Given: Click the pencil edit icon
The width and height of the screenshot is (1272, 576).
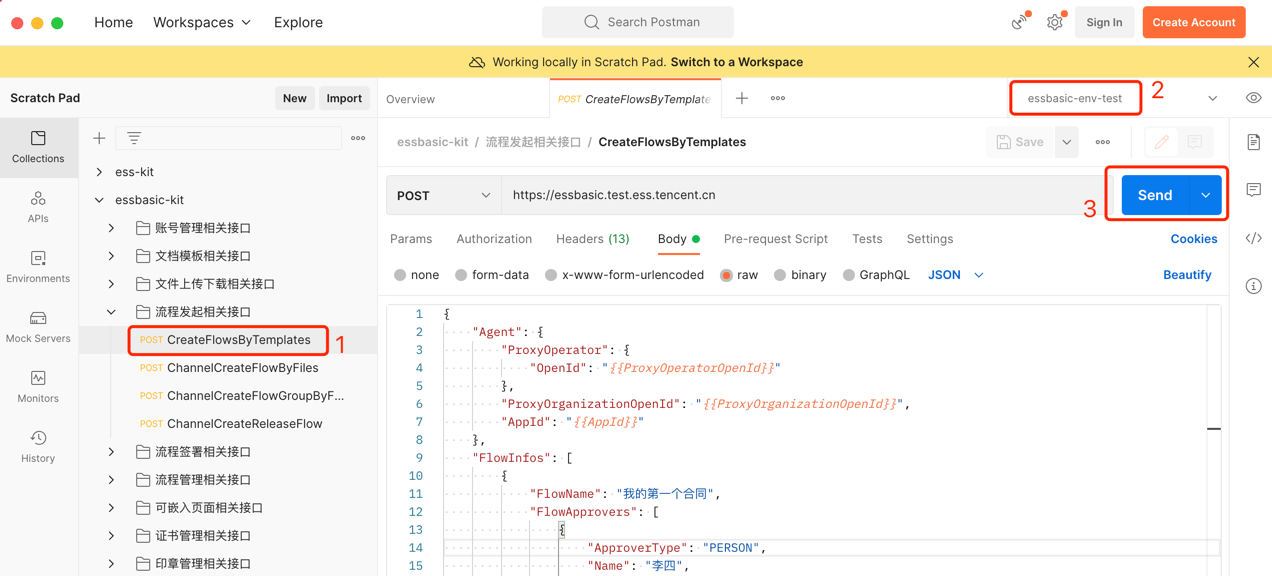Looking at the screenshot, I should coord(1161,142).
